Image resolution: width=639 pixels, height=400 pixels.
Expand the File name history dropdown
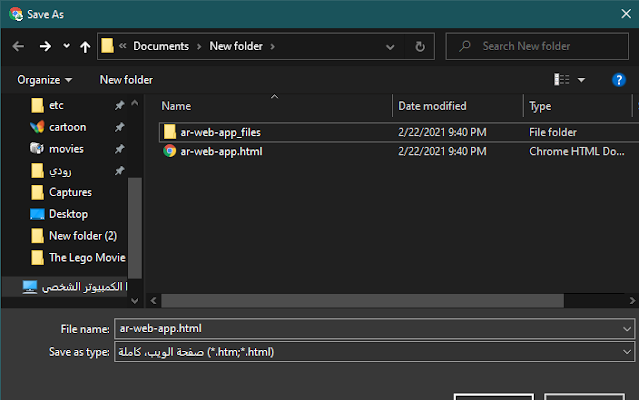(x=626, y=328)
